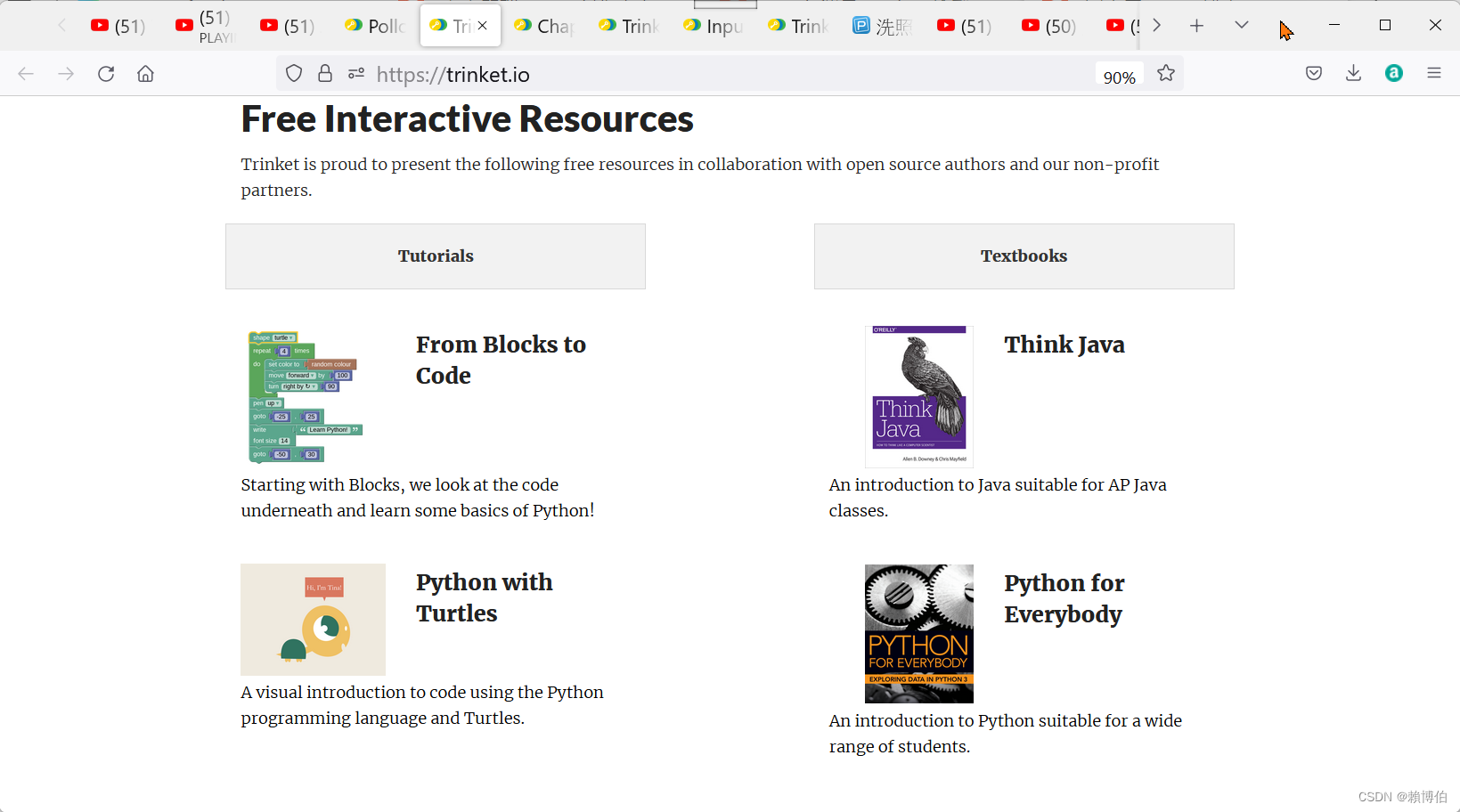1460x812 pixels.
Task: Open a new browser tab
Action: coord(1196,26)
